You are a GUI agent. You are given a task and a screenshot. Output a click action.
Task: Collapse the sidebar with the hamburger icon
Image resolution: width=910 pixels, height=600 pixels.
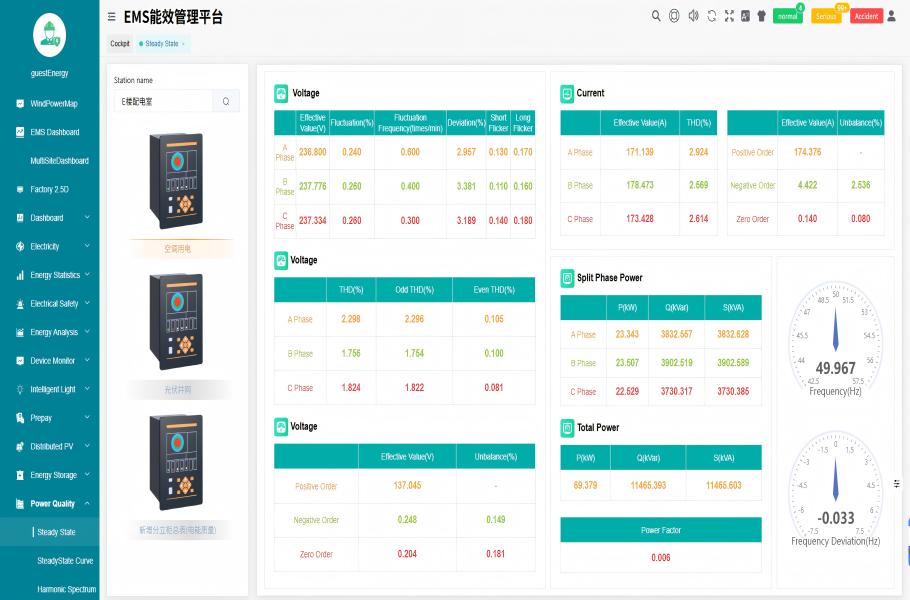click(111, 17)
